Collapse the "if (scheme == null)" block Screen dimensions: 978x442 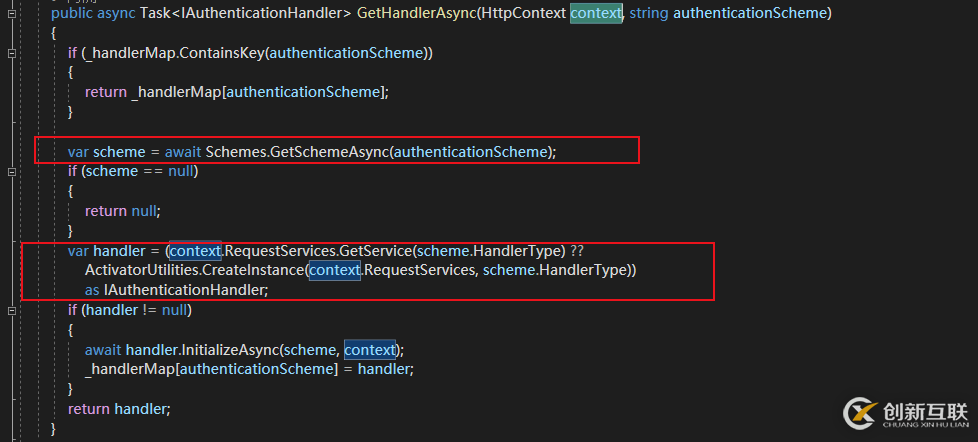click(x=11, y=171)
